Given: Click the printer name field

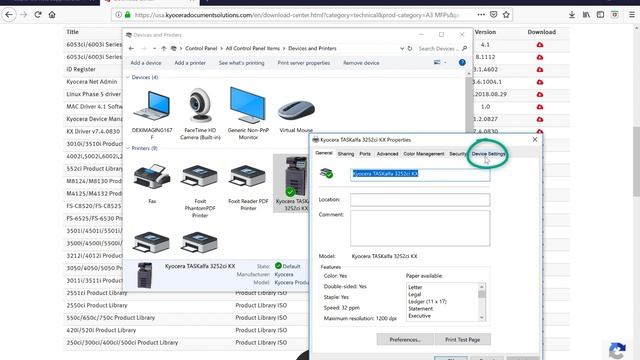Looking at the screenshot, I should point(420,174).
